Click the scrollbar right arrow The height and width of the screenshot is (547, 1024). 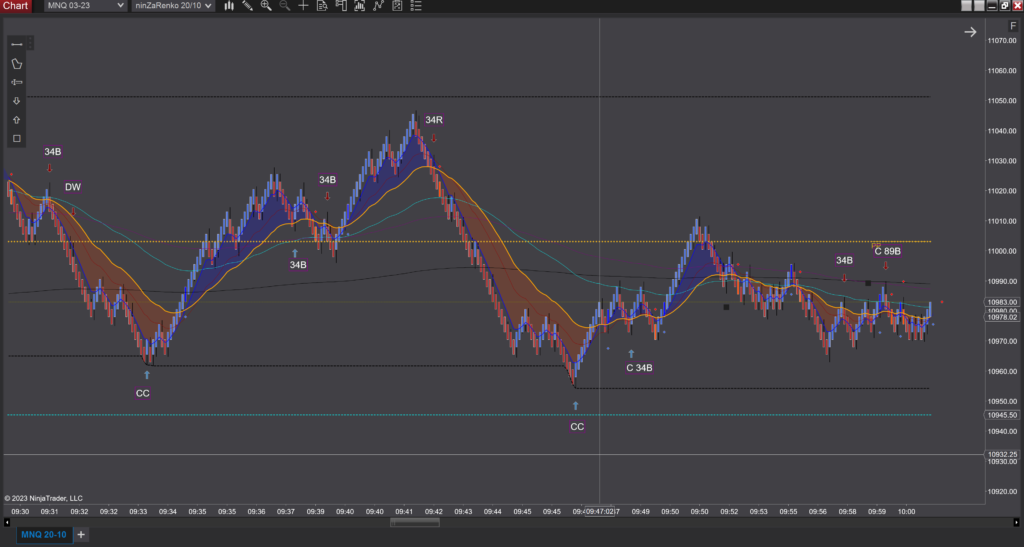[1016, 522]
